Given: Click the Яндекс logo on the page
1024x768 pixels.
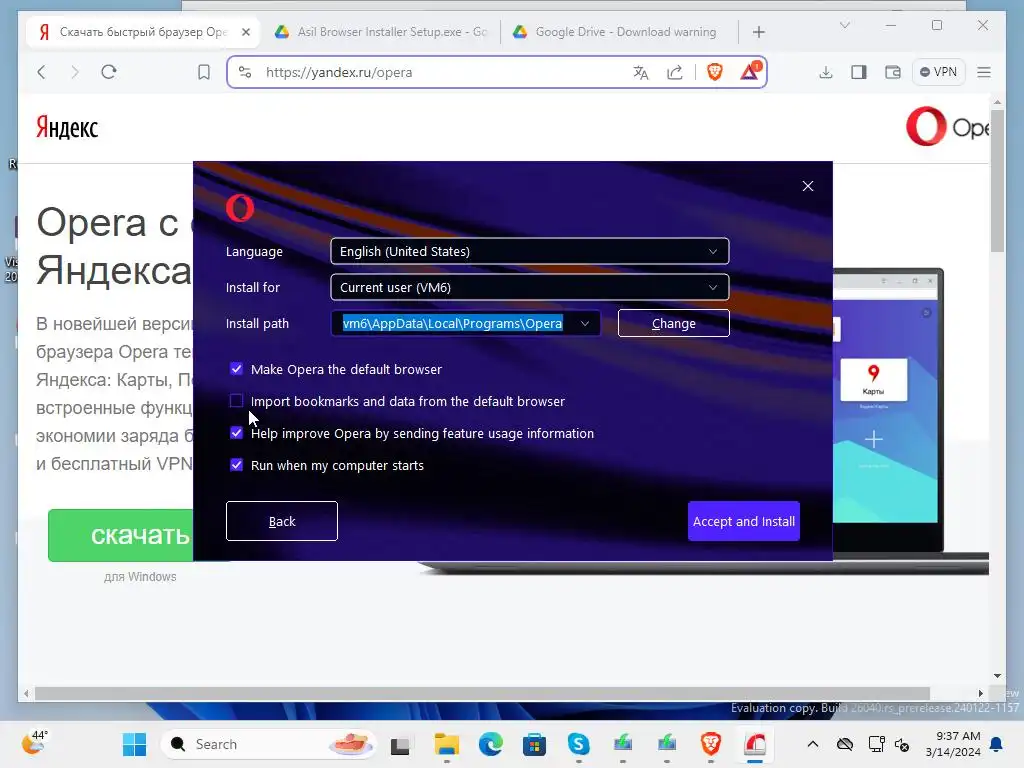Looking at the screenshot, I should (67, 127).
